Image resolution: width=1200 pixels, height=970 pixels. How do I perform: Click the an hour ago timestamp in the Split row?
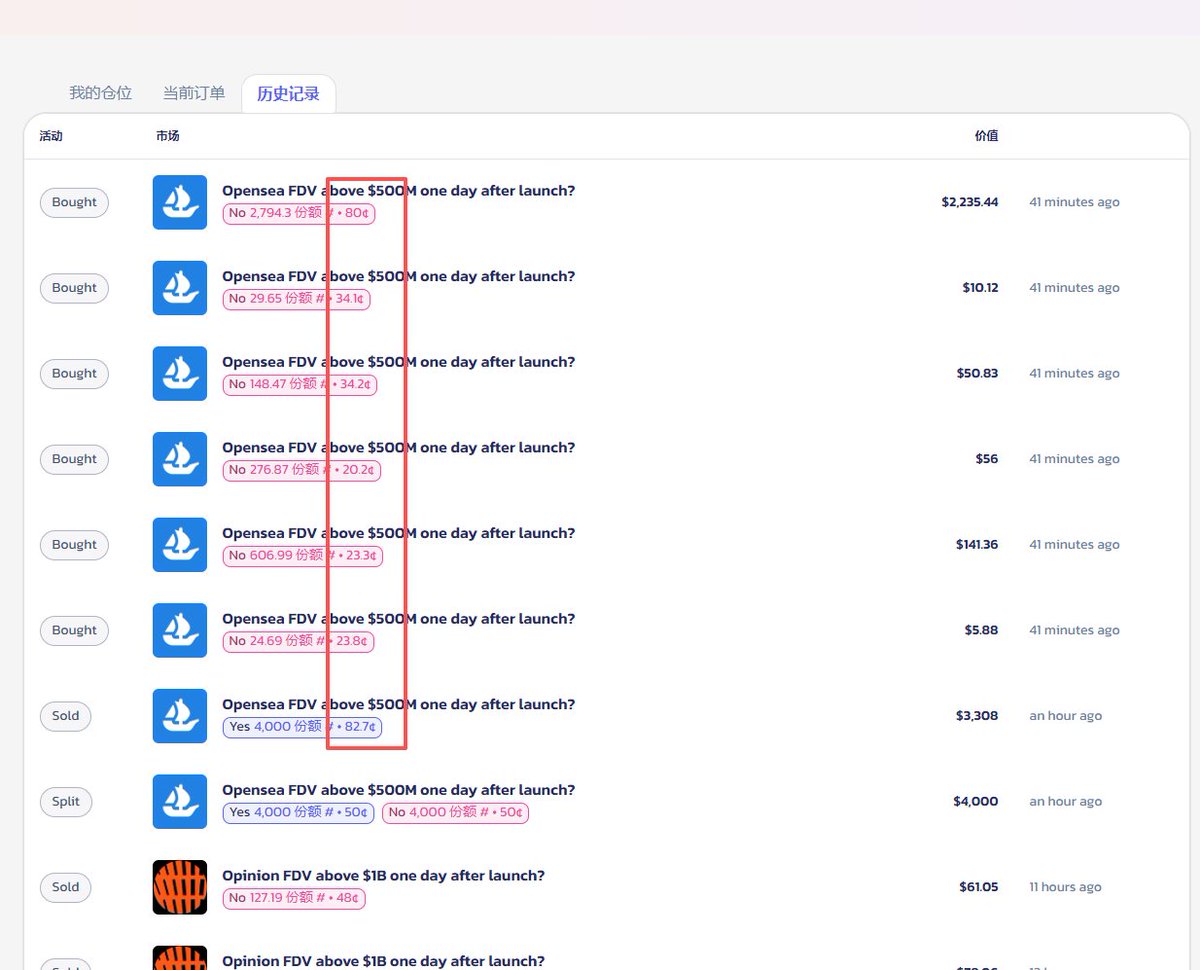click(1065, 802)
